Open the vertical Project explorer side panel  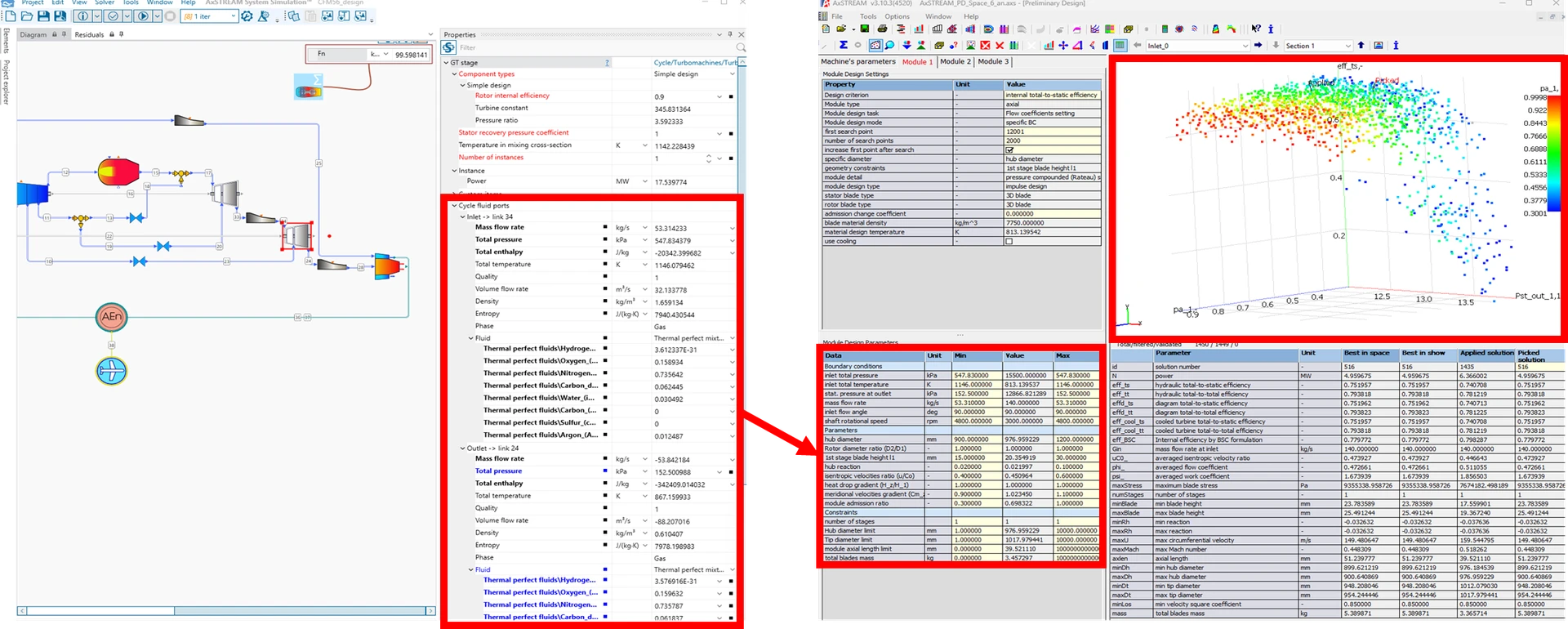[x=7, y=82]
